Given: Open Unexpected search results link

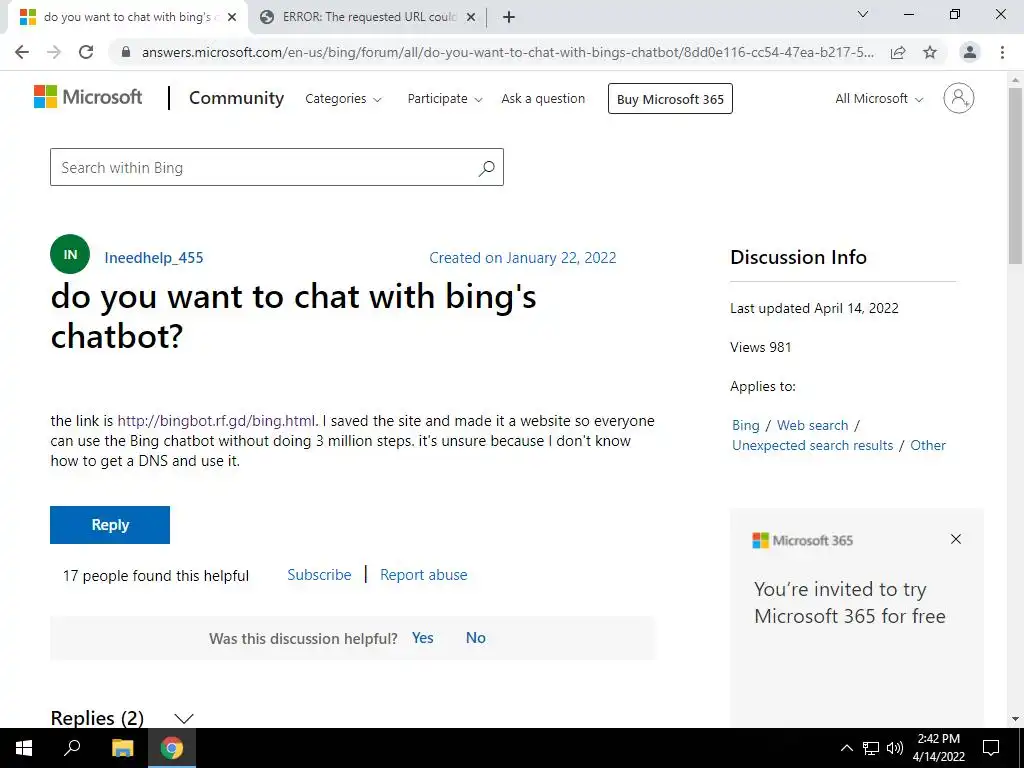Looking at the screenshot, I should coord(812,445).
